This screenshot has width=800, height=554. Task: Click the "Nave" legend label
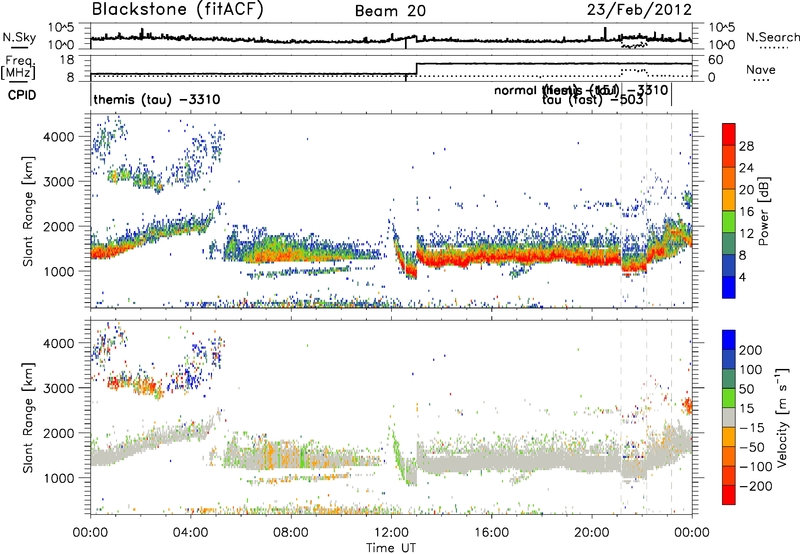(761, 70)
